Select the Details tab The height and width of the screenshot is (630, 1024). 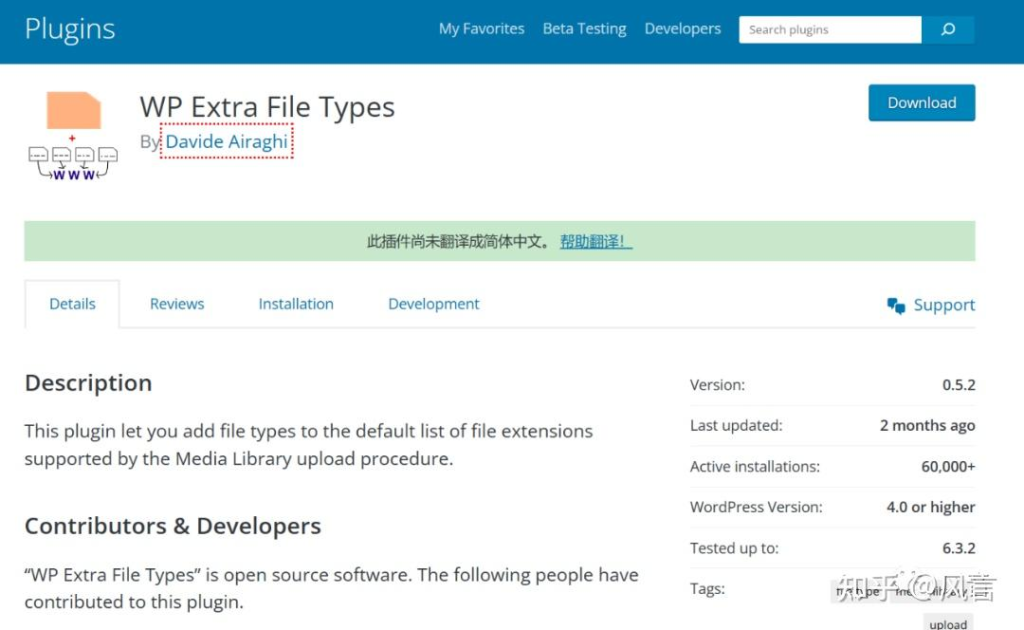tap(72, 304)
